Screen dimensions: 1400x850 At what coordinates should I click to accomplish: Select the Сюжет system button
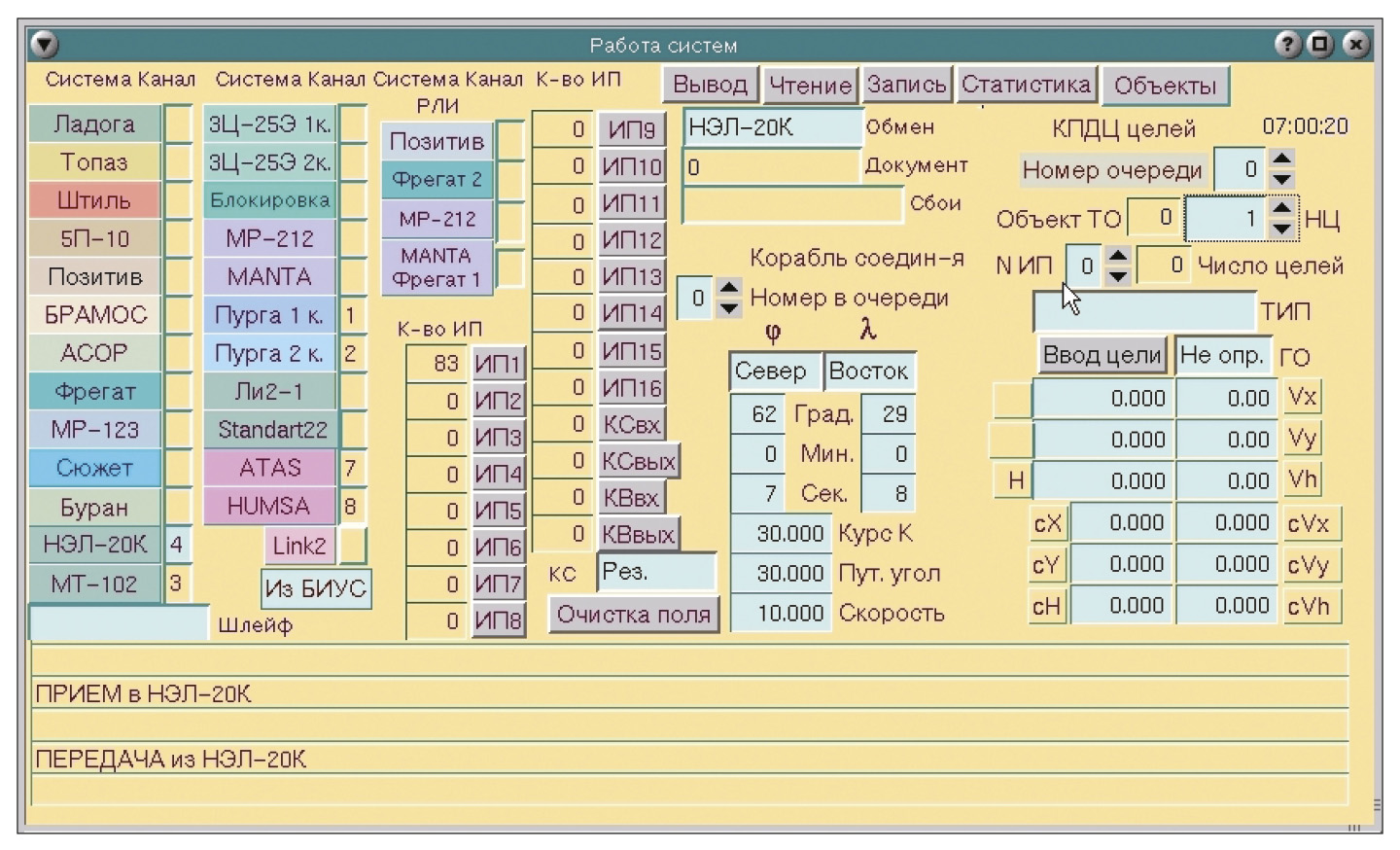click(x=94, y=469)
